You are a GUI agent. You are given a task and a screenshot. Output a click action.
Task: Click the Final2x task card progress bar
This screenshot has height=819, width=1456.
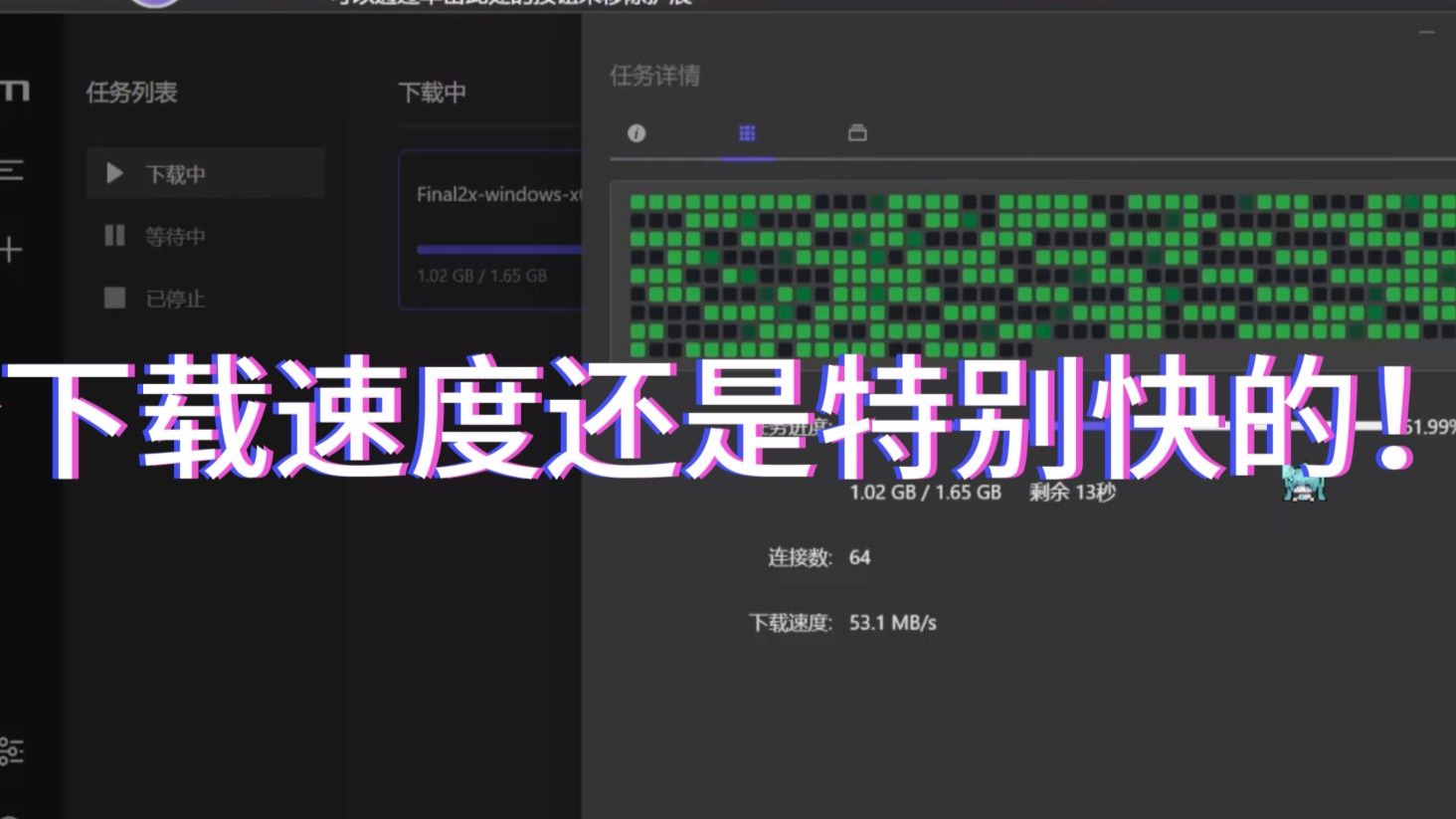click(x=499, y=250)
